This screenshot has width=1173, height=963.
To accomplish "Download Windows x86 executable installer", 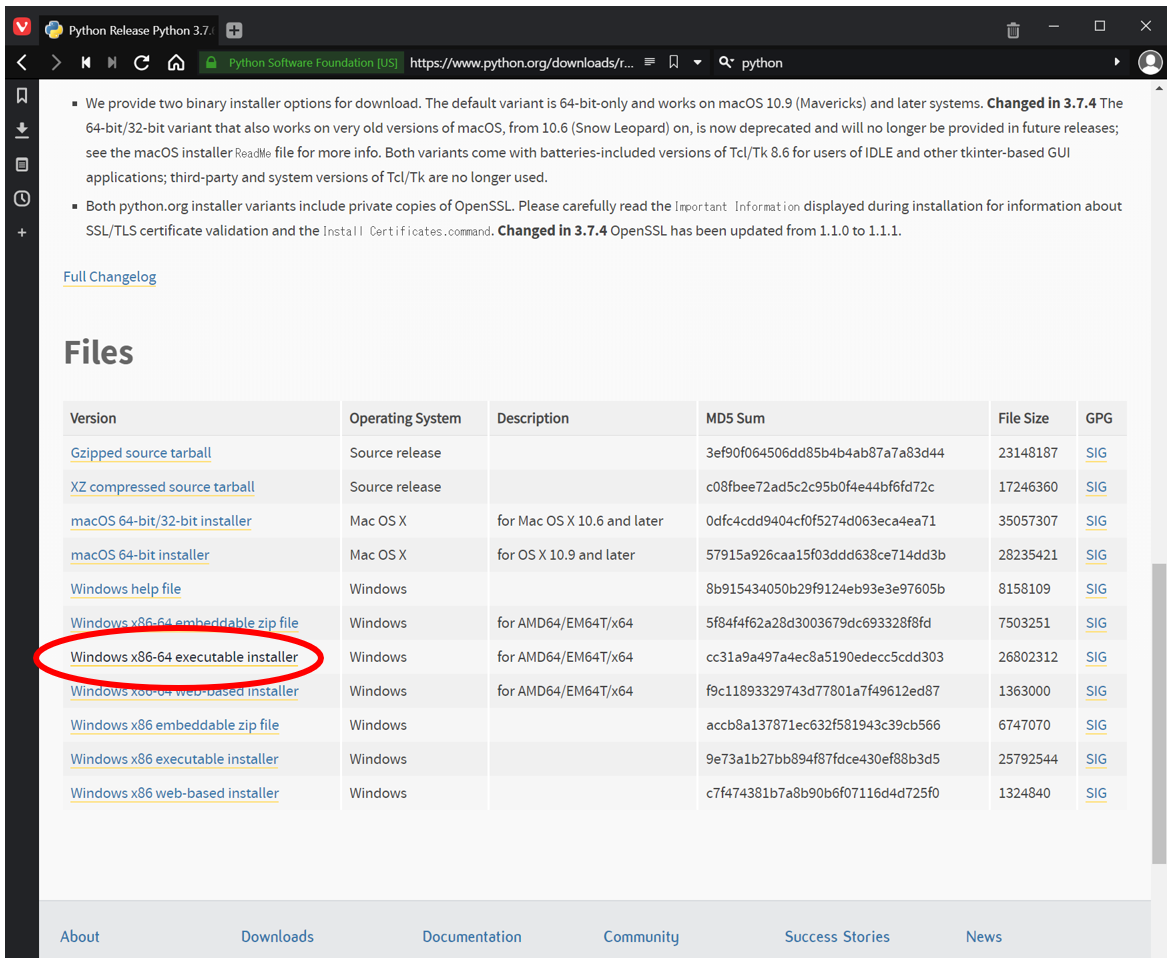I will click(174, 759).
